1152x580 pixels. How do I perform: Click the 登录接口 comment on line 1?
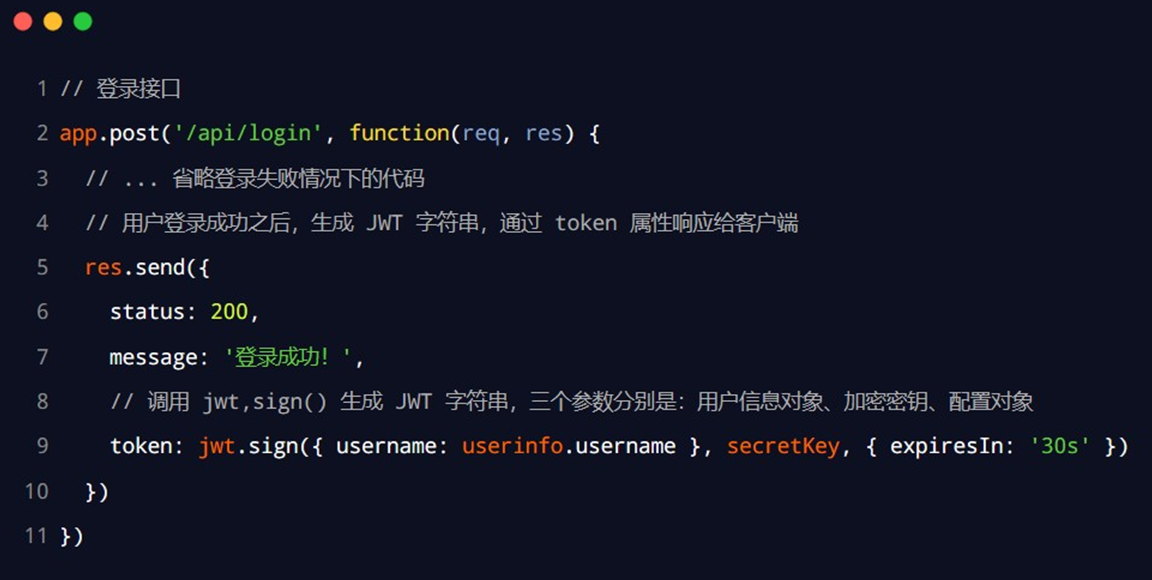[x=138, y=89]
